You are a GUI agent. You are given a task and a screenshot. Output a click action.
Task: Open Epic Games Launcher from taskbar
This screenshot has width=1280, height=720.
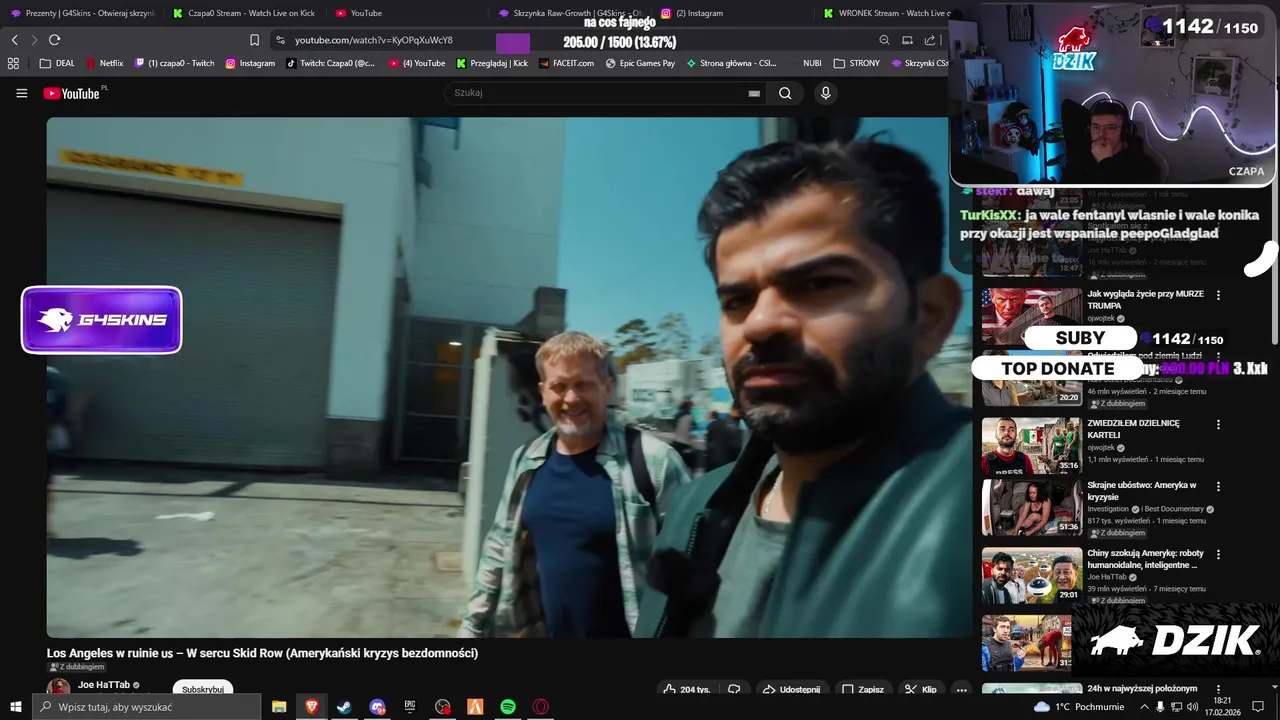click(x=410, y=707)
